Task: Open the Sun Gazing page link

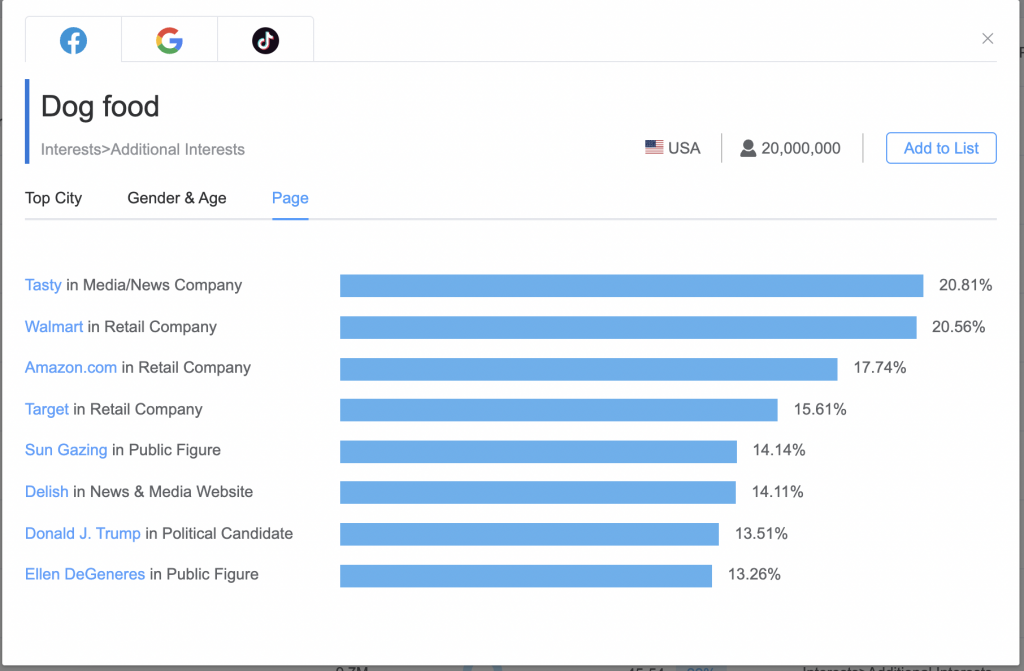Action: 66,450
